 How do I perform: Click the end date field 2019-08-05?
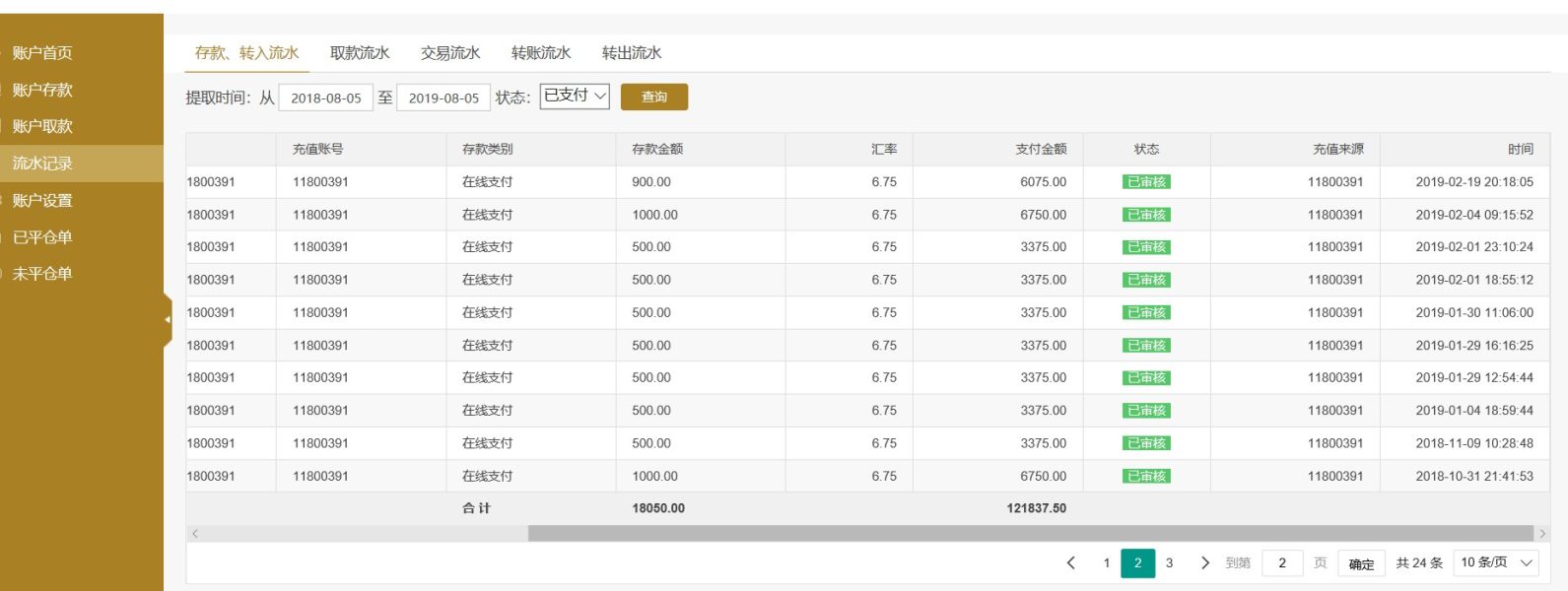(443, 98)
